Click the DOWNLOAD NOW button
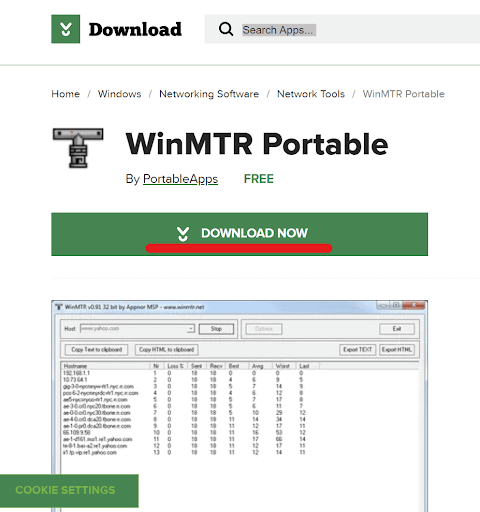This screenshot has width=480, height=512. click(239, 234)
